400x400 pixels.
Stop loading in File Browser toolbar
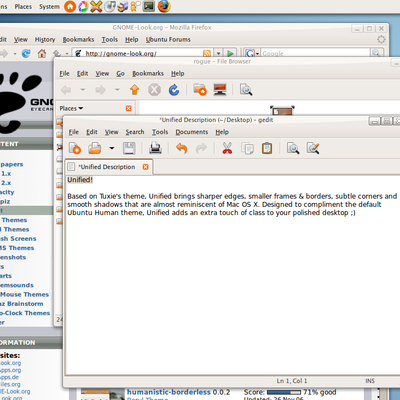pos(154,90)
